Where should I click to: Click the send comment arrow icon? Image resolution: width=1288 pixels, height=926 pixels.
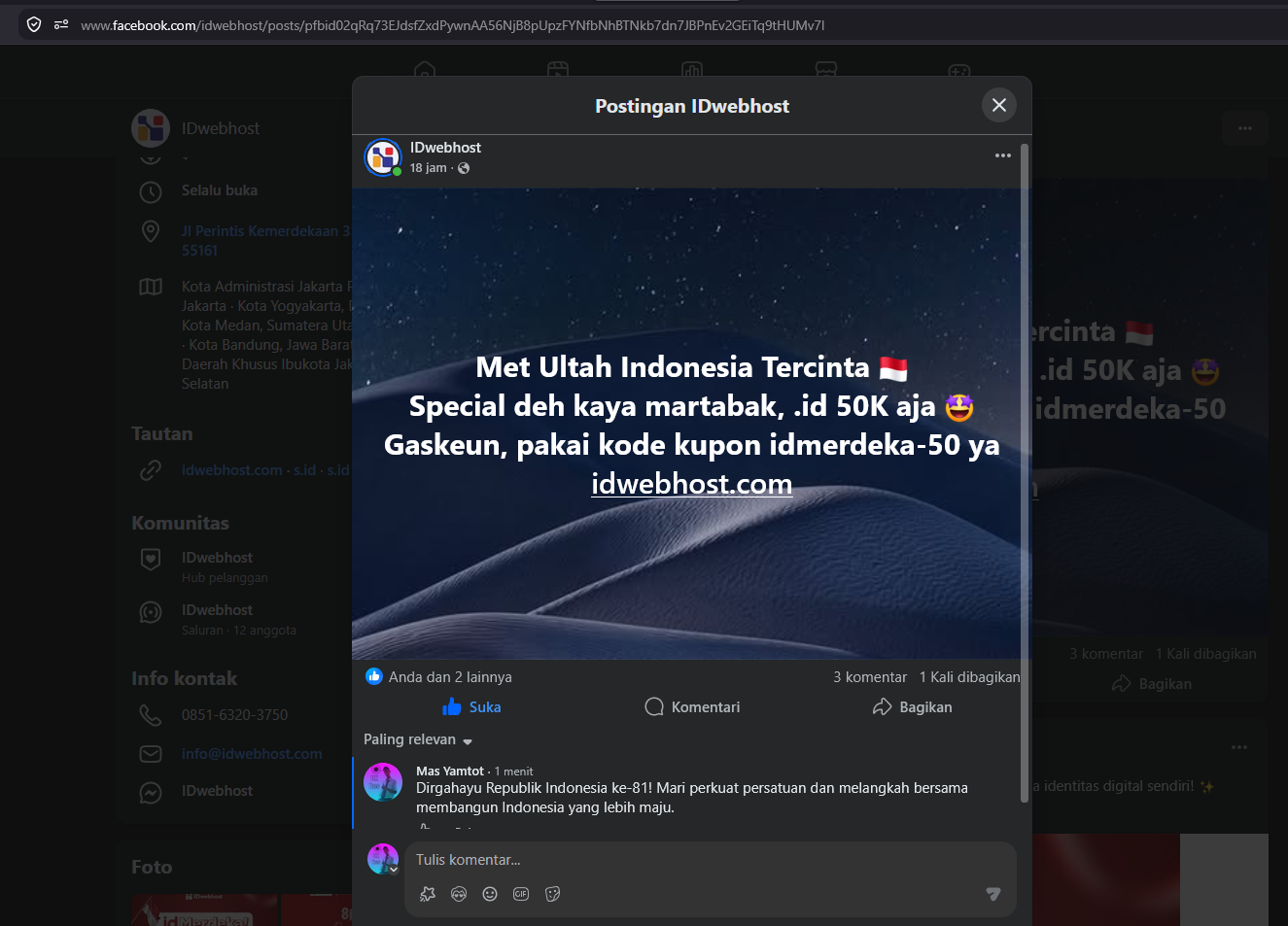[x=993, y=894]
